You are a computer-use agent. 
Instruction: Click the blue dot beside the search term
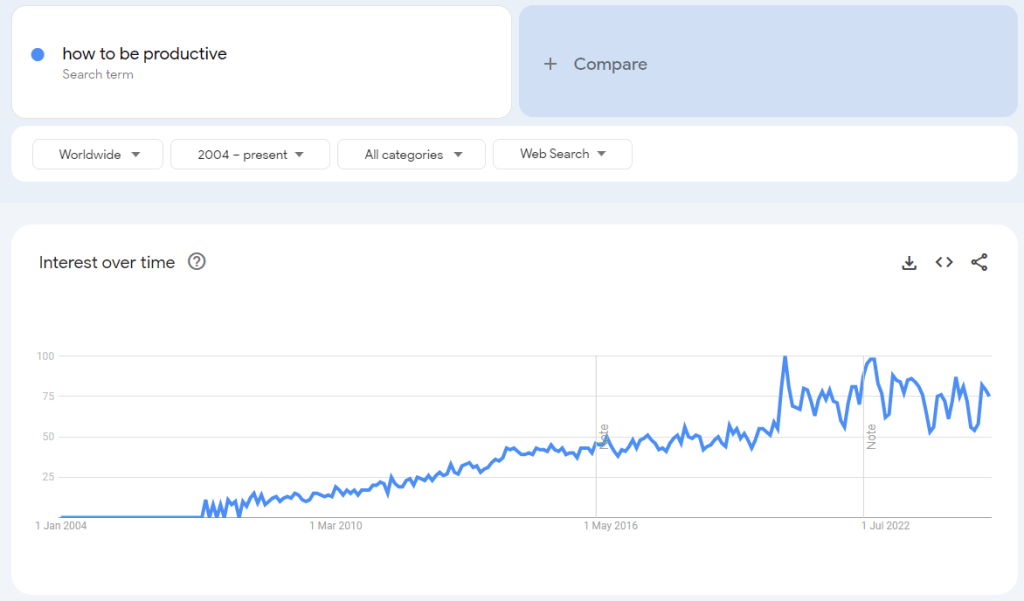click(38, 54)
